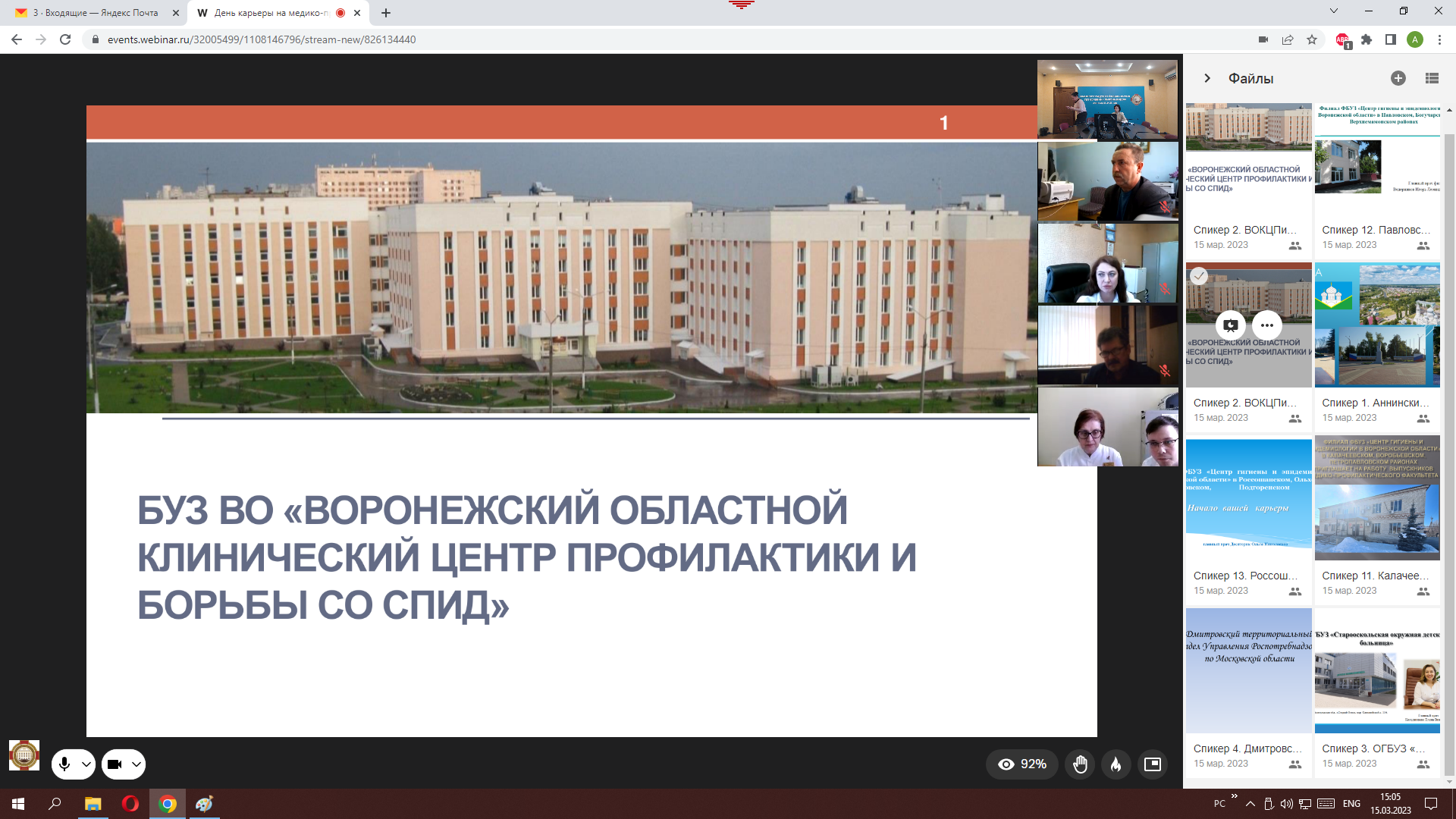This screenshot has height=819, width=1456.
Task: Click share icon on Спикер 3 ОГБУЗ card
Action: [1423, 764]
